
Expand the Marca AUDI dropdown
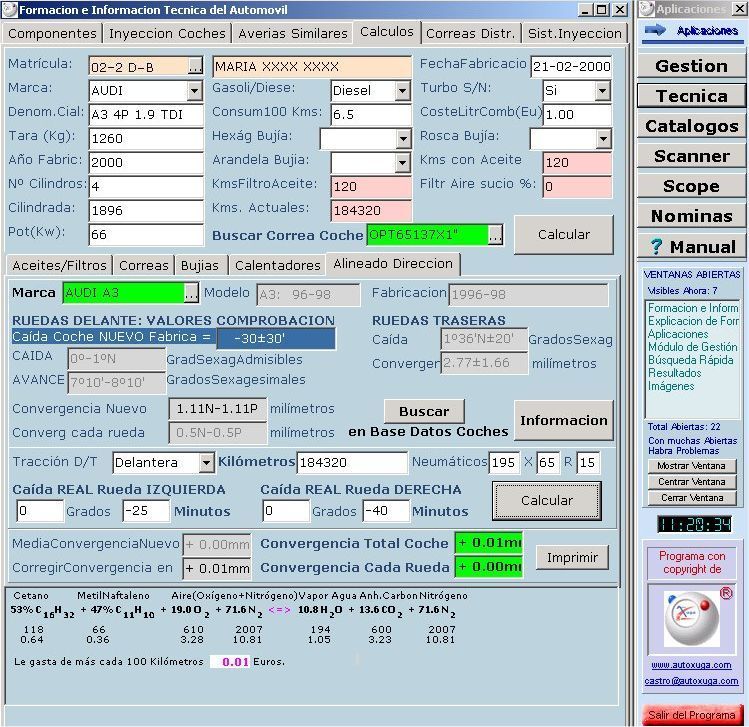(x=194, y=90)
